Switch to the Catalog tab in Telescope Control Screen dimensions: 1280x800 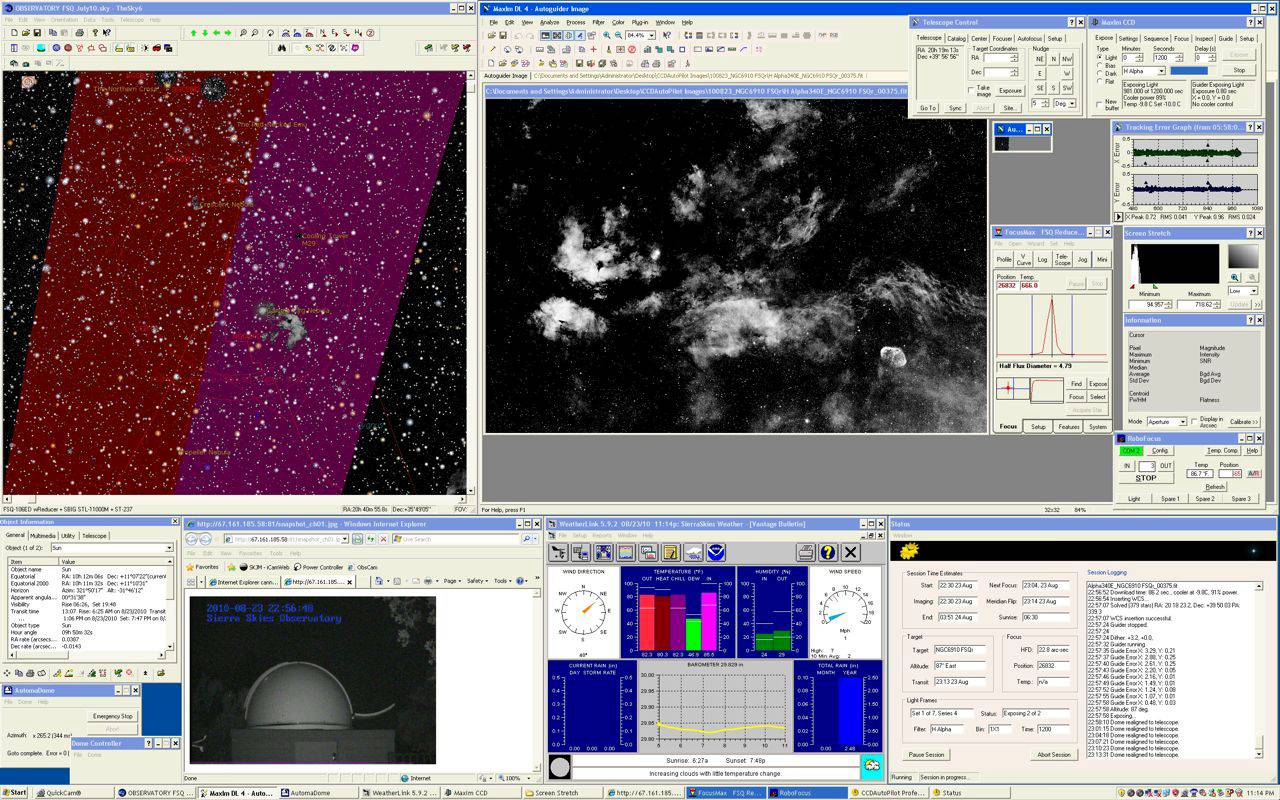click(x=956, y=38)
